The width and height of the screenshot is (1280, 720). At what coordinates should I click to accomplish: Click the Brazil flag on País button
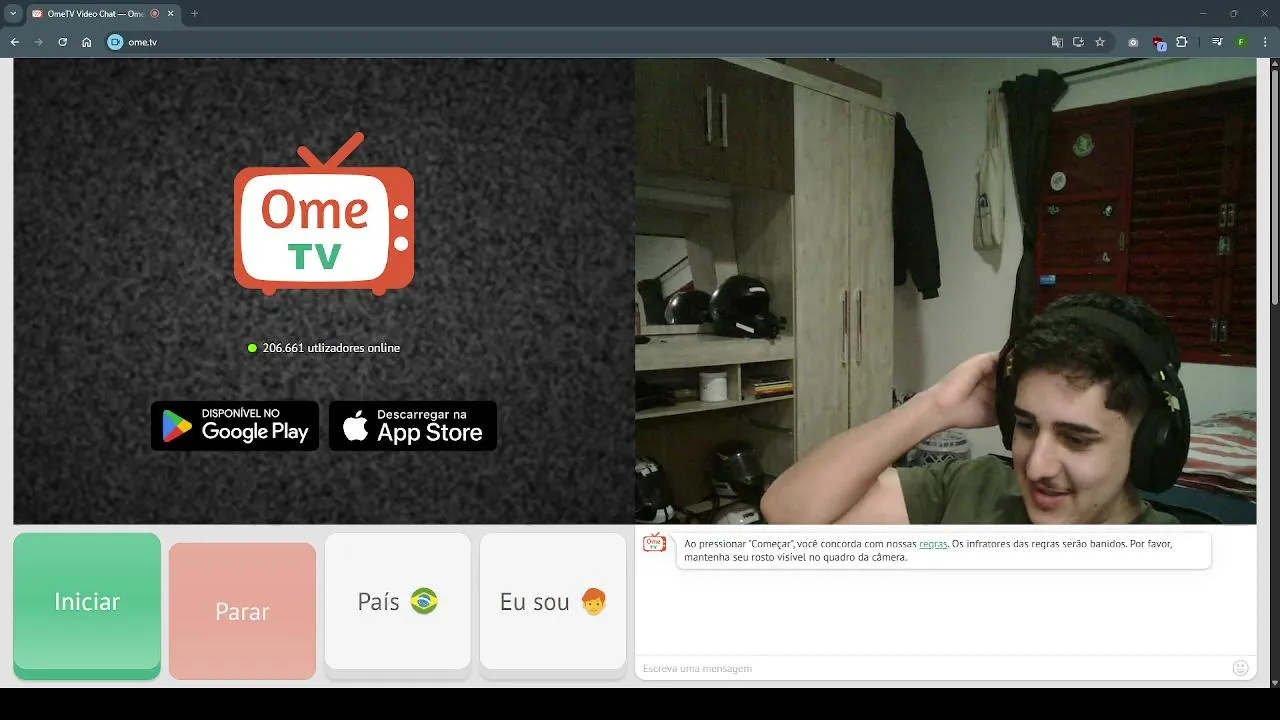424,601
